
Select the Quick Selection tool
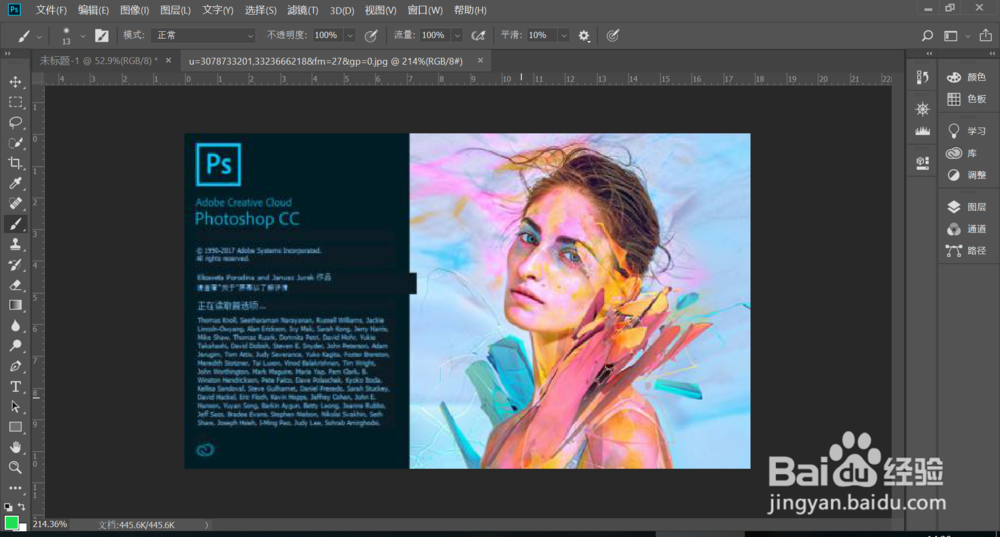point(15,143)
